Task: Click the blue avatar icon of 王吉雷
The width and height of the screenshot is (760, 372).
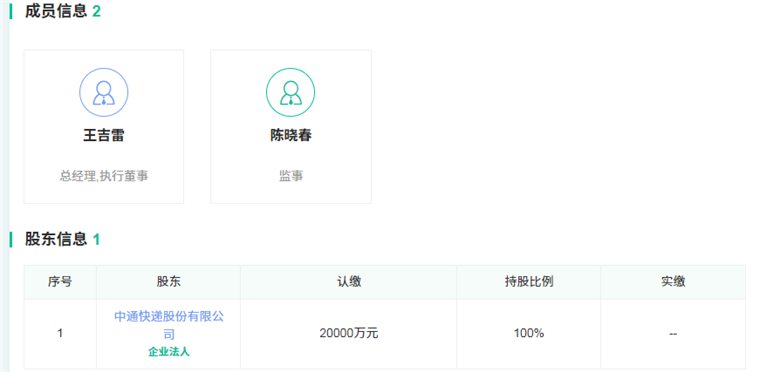Action: (104, 92)
